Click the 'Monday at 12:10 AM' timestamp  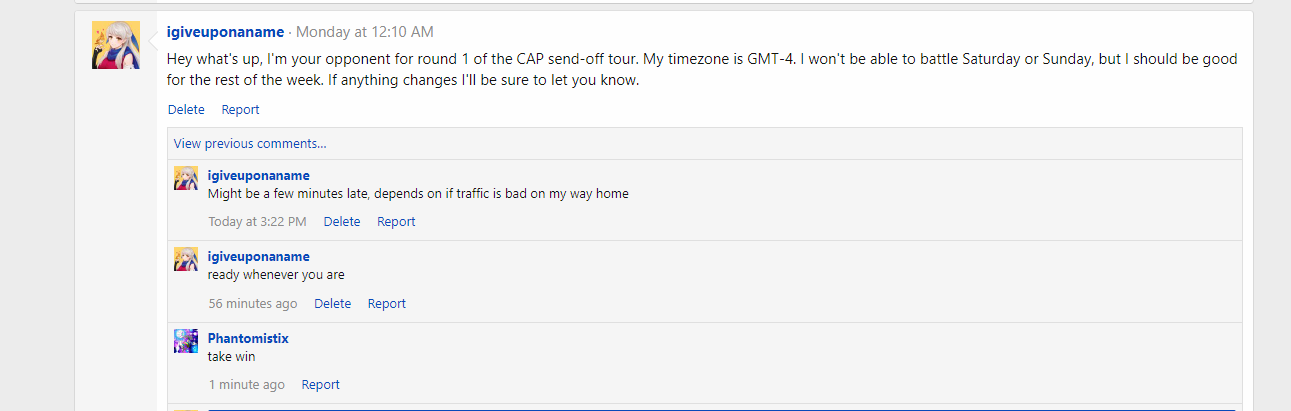[x=365, y=32]
